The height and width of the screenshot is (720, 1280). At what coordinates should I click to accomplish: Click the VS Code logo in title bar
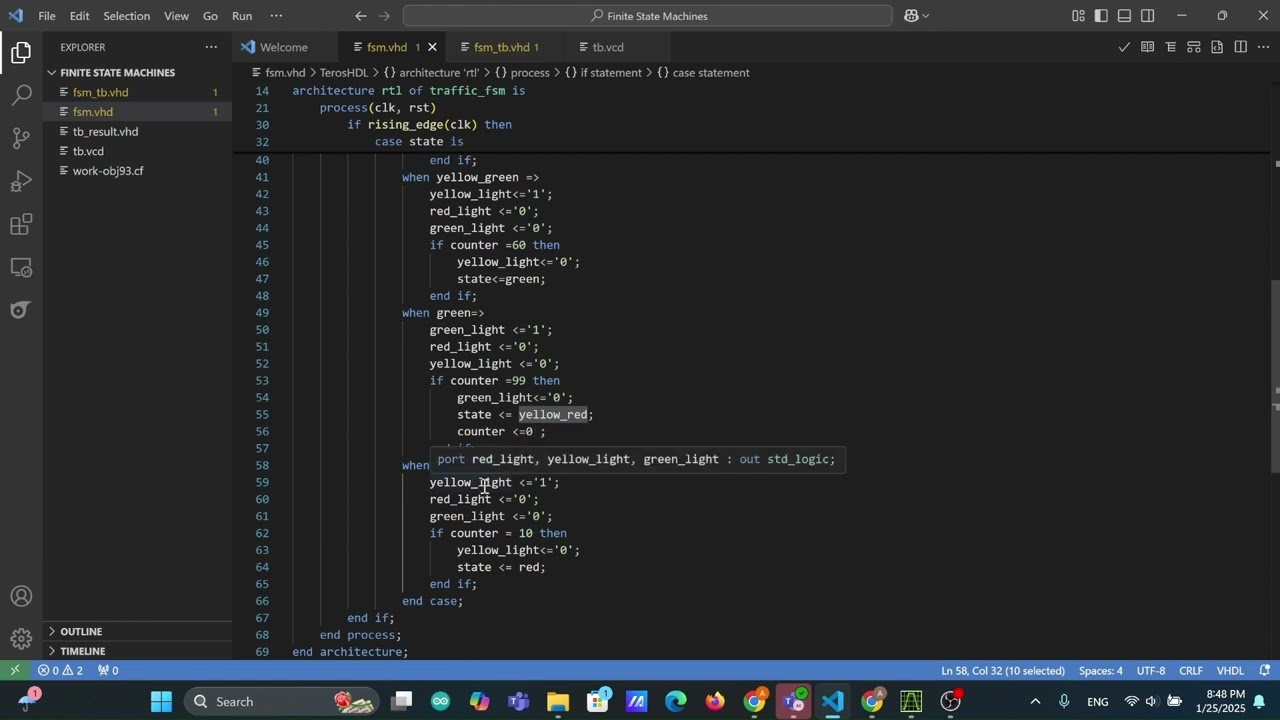[15, 16]
